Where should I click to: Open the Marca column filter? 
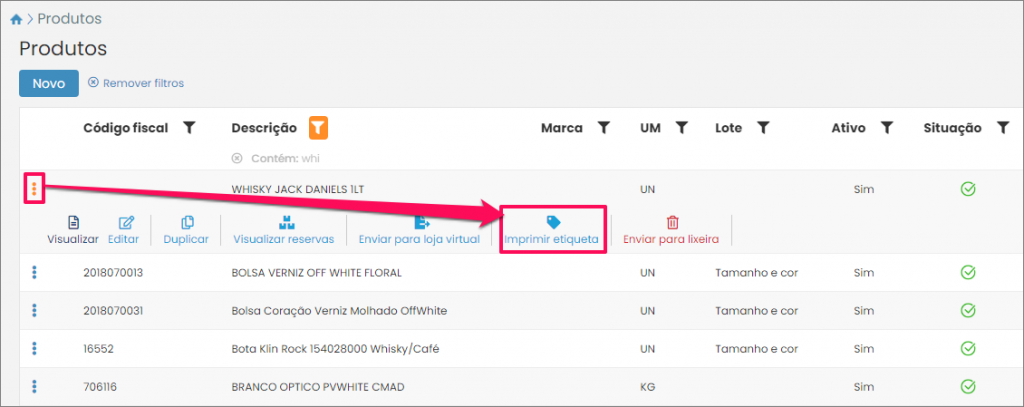(604, 128)
